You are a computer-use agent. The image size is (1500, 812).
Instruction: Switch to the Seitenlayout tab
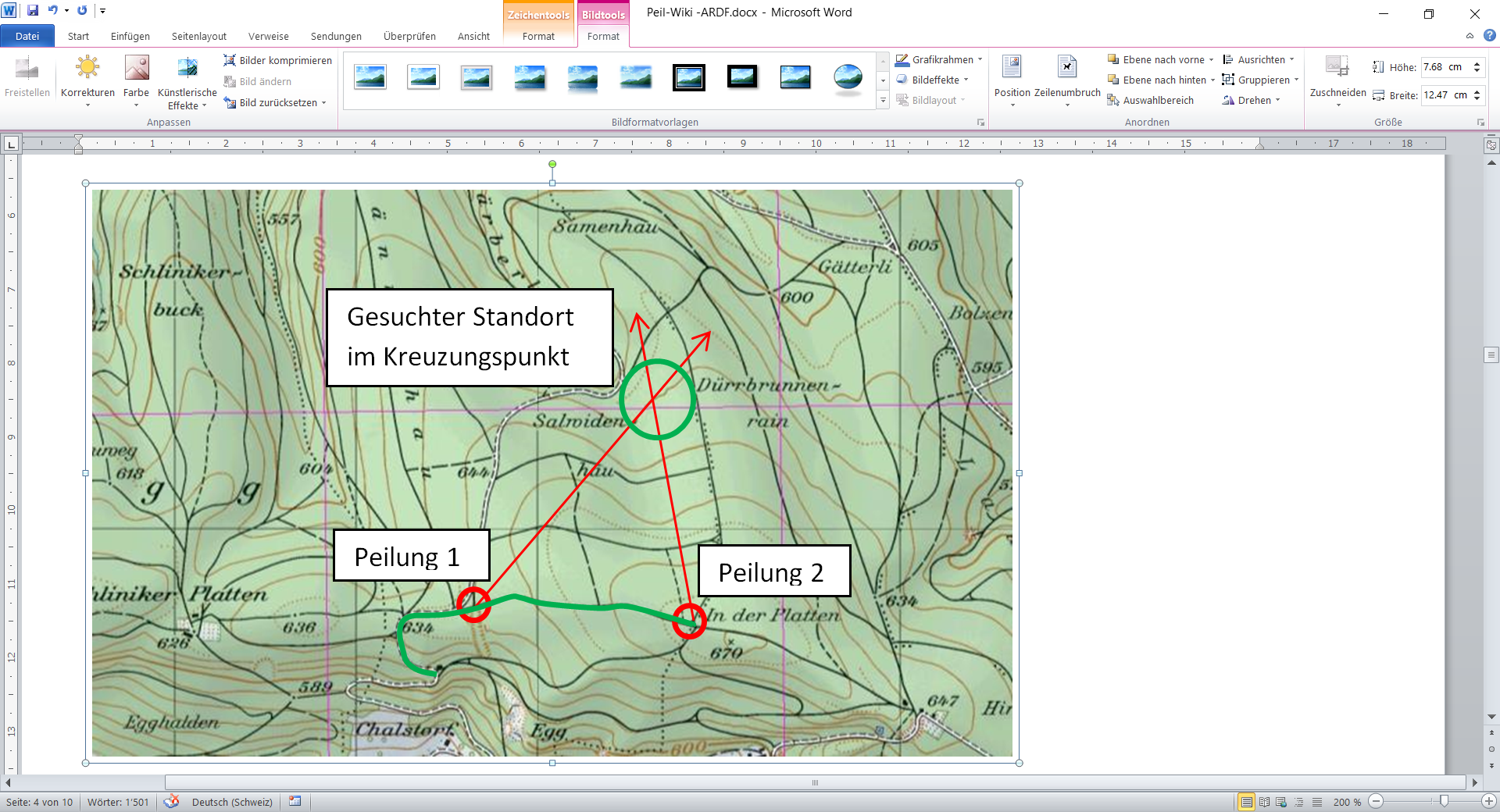click(x=199, y=36)
